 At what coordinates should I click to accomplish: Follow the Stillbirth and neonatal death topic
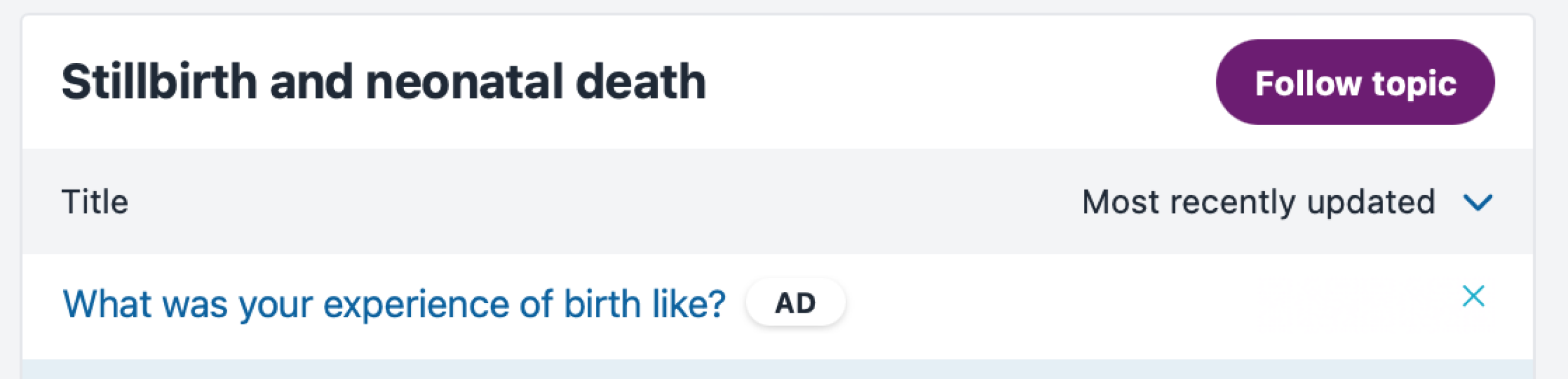click(x=1355, y=82)
